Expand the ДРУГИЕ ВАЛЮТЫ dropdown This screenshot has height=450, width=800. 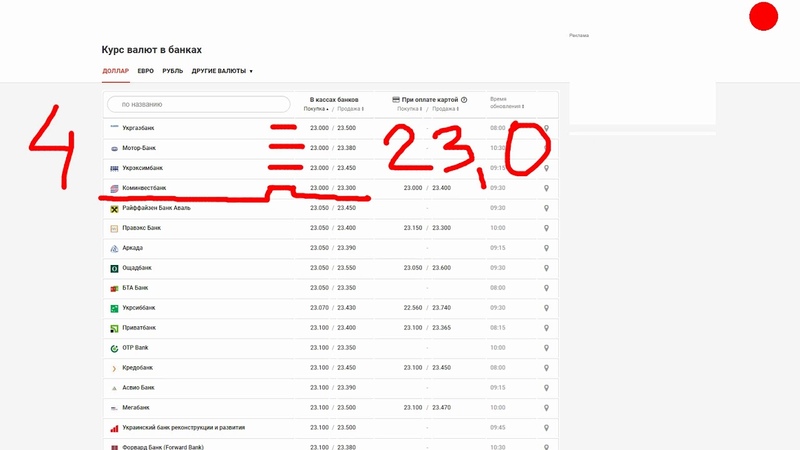point(222,71)
